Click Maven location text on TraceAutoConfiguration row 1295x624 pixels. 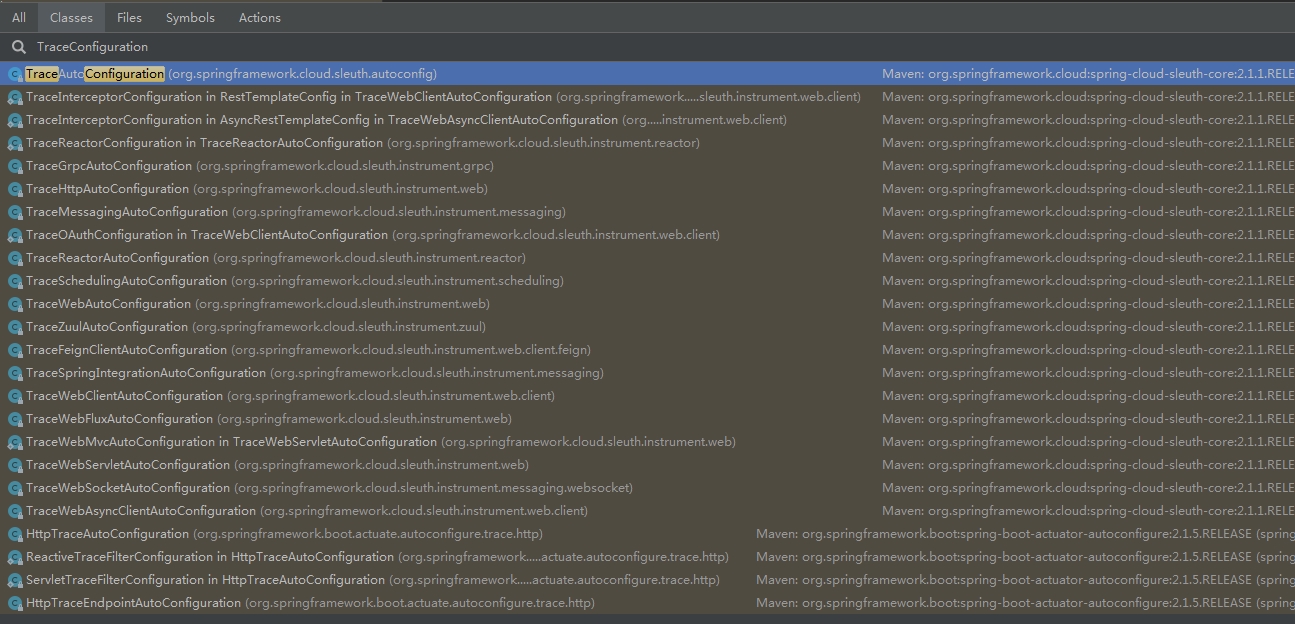tap(1088, 74)
